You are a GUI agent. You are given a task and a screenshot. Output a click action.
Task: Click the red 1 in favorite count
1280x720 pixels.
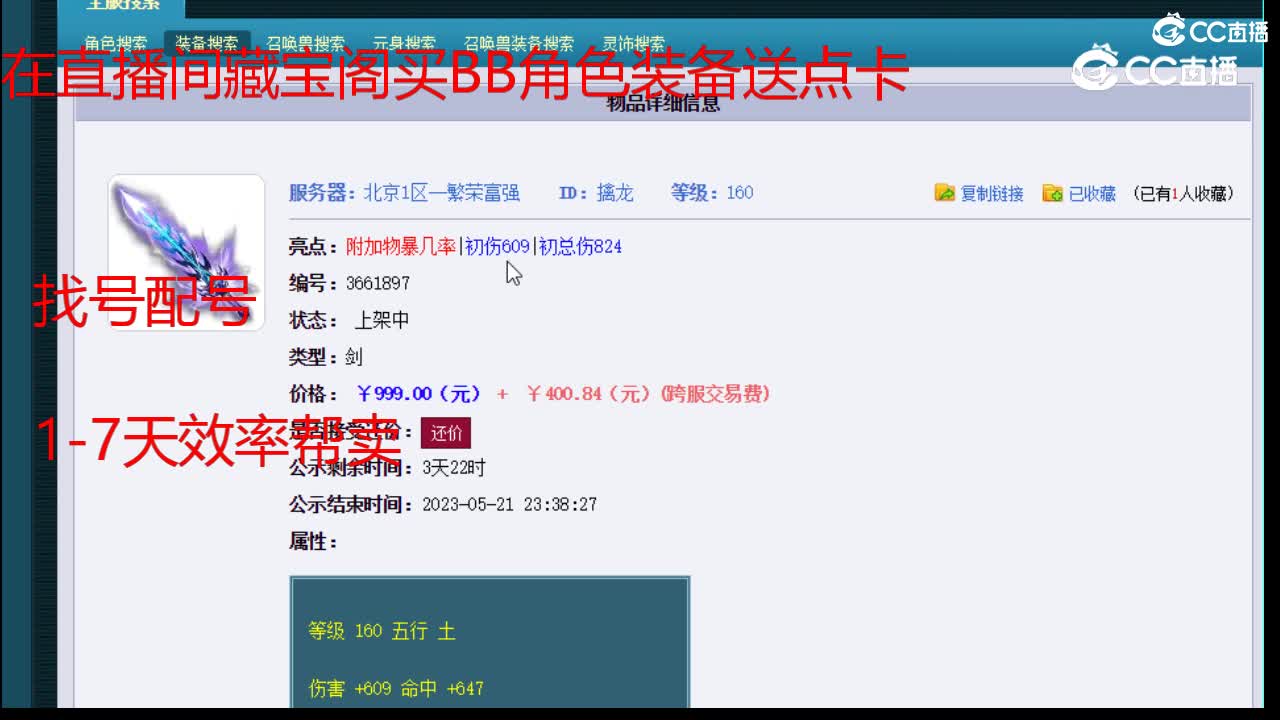click(x=1172, y=194)
